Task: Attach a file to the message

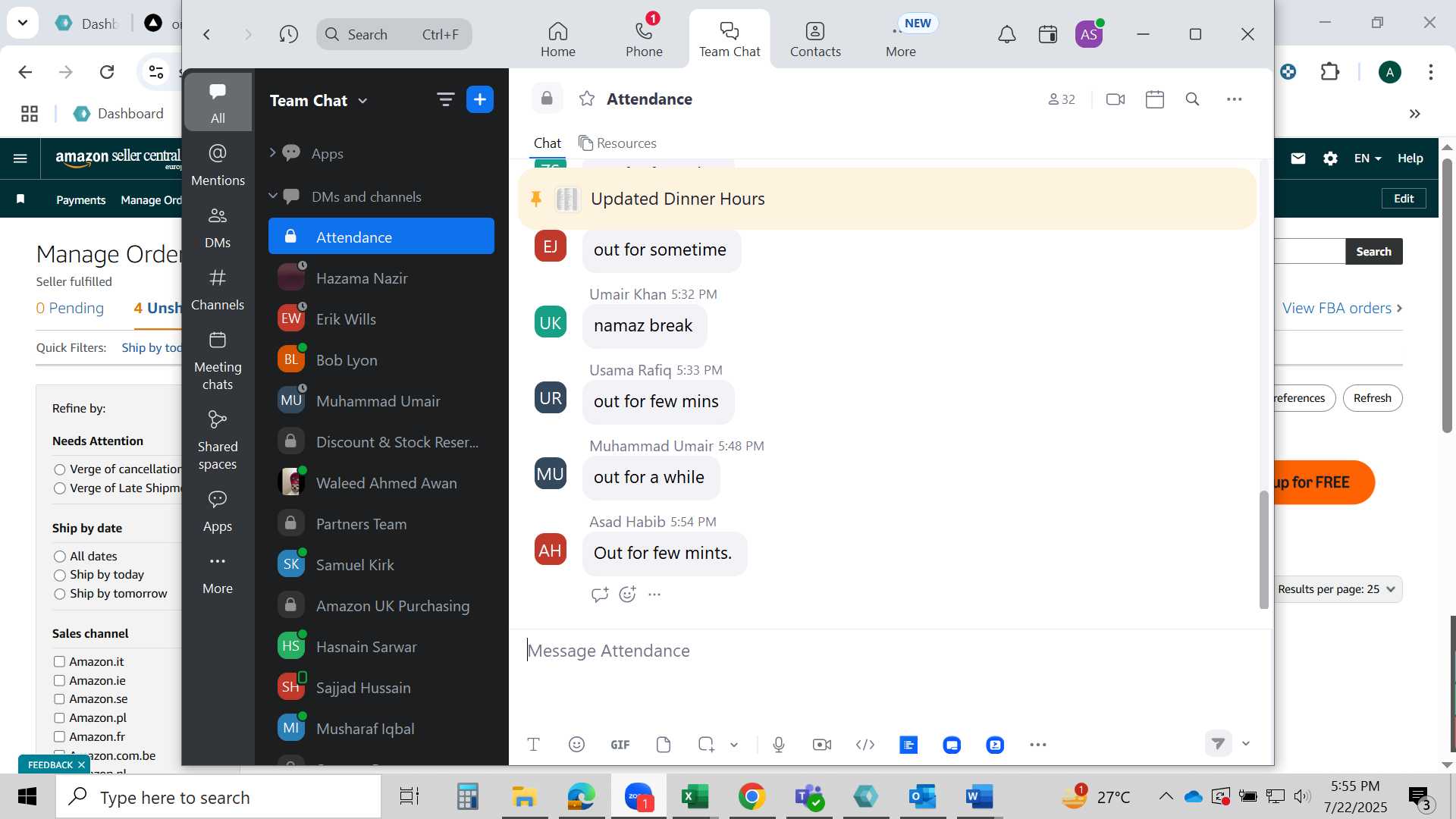Action: (664, 745)
